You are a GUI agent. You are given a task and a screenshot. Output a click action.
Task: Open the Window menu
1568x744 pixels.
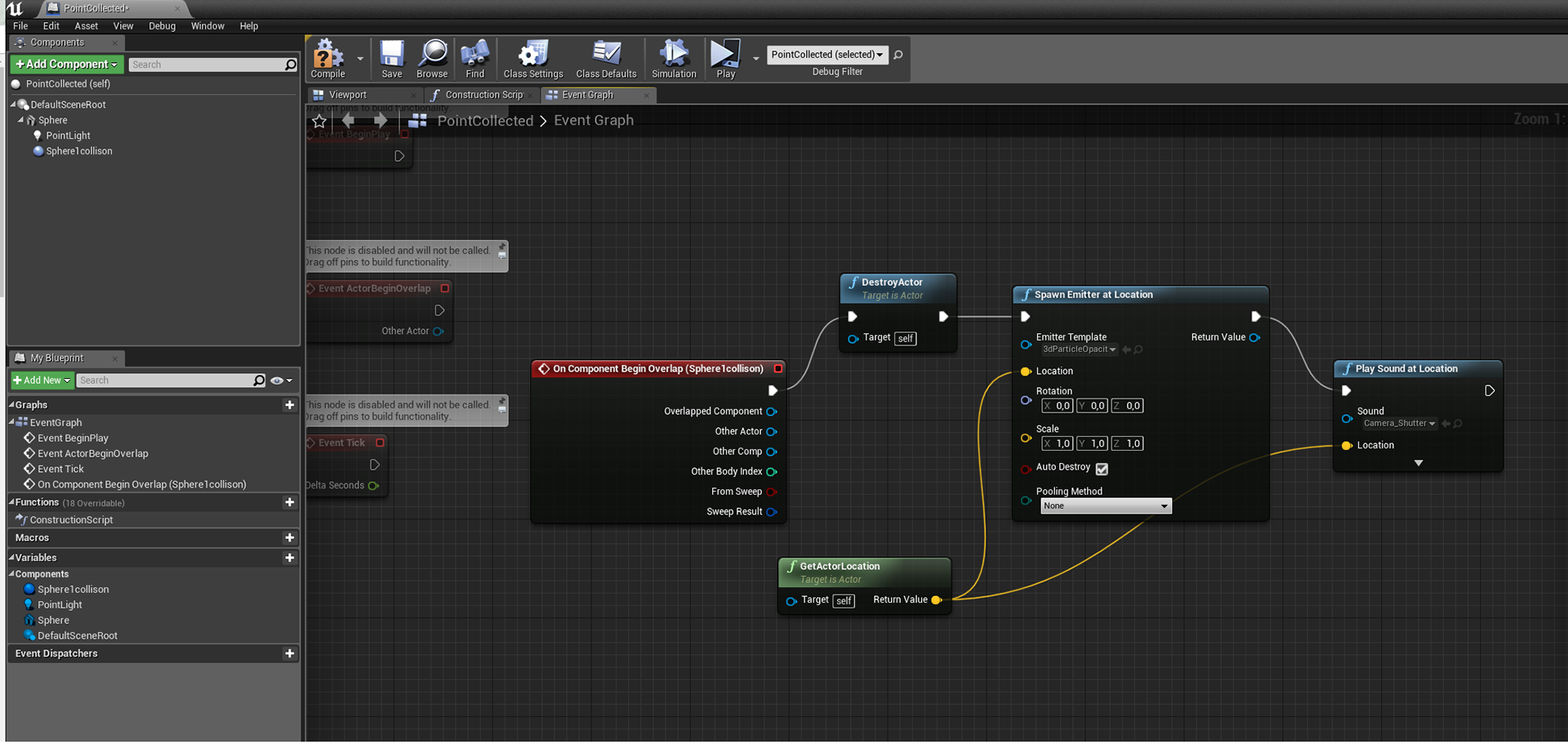(207, 26)
